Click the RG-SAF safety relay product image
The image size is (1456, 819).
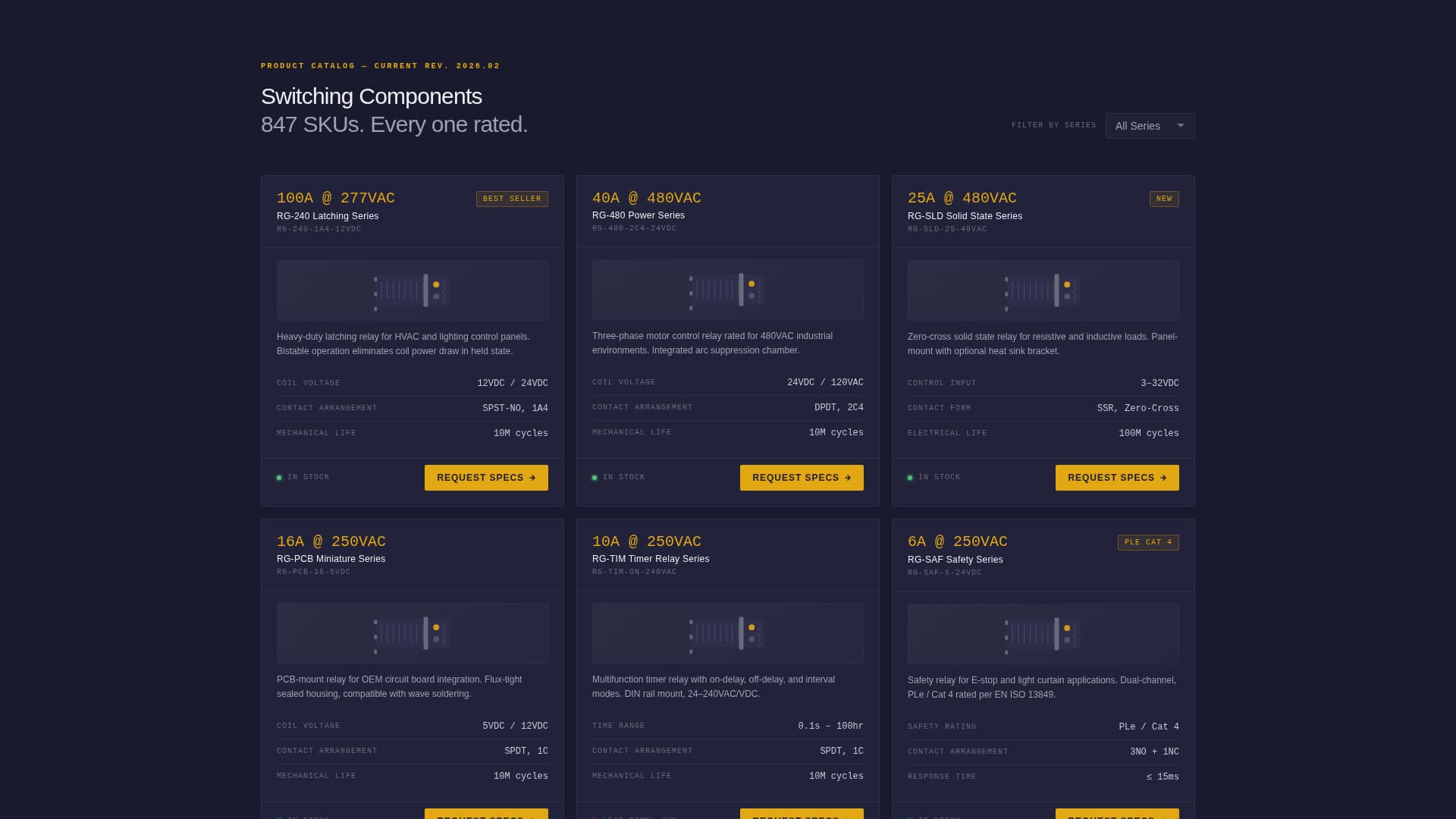pyautogui.click(x=1043, y=633)
